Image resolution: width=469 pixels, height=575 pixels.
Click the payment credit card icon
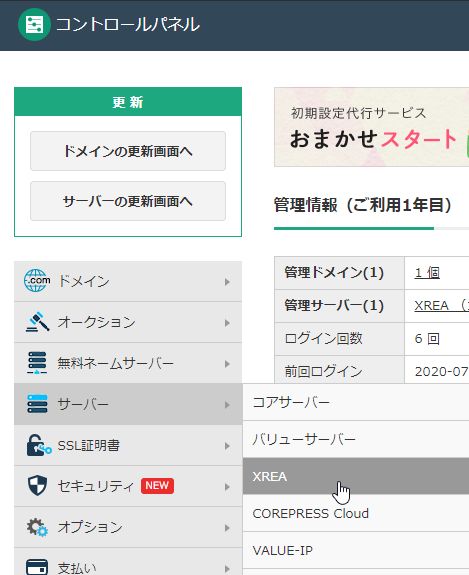click(x=37, y=567)
